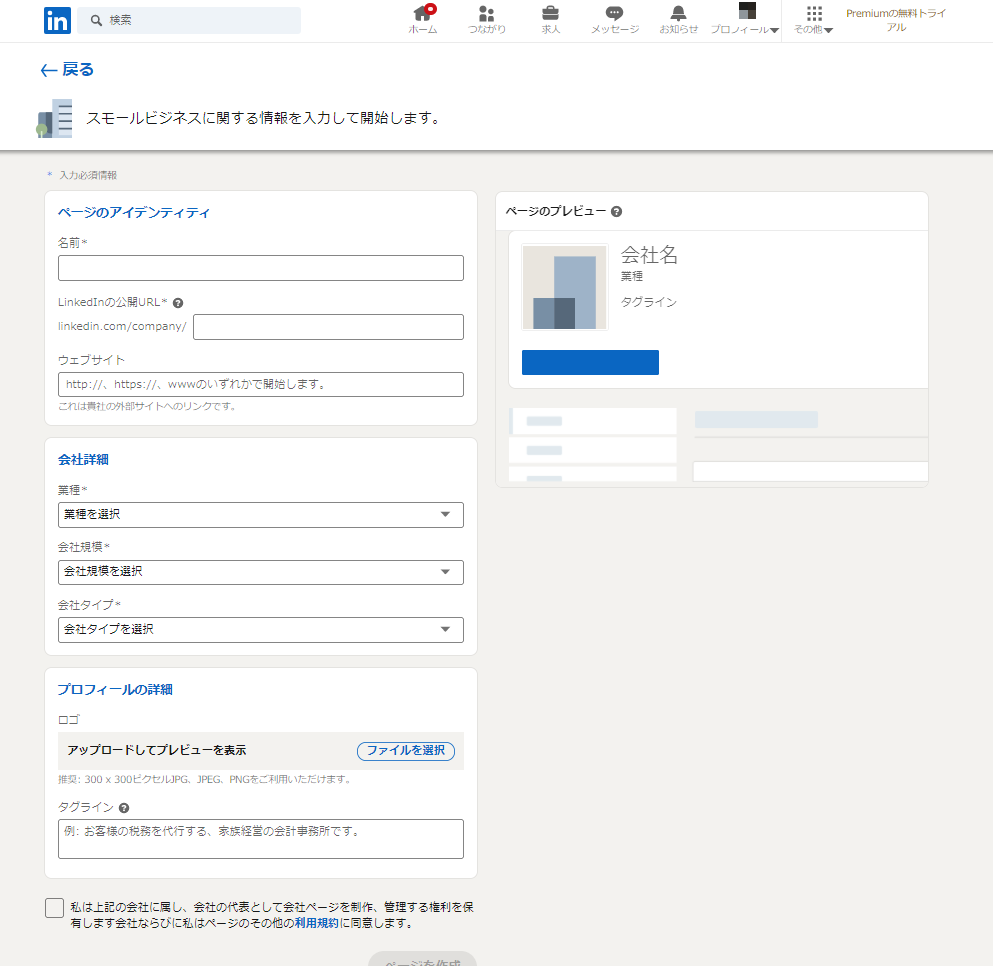Click the 求人 (Jobs) briefcase icon

tap(550, 14)
